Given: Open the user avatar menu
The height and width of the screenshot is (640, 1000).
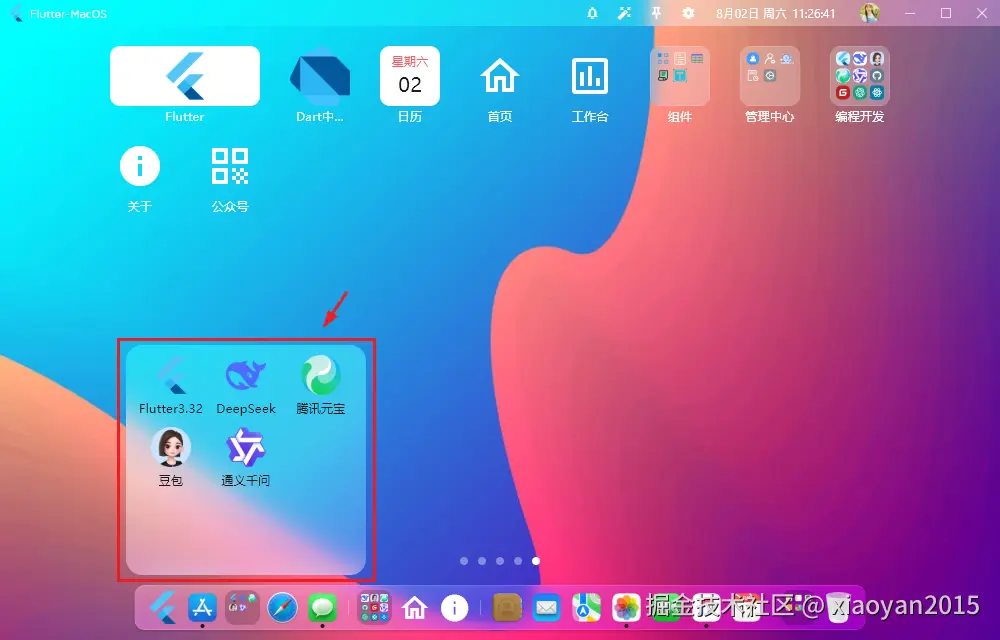Looking at the screenshot, I should 870,13.
